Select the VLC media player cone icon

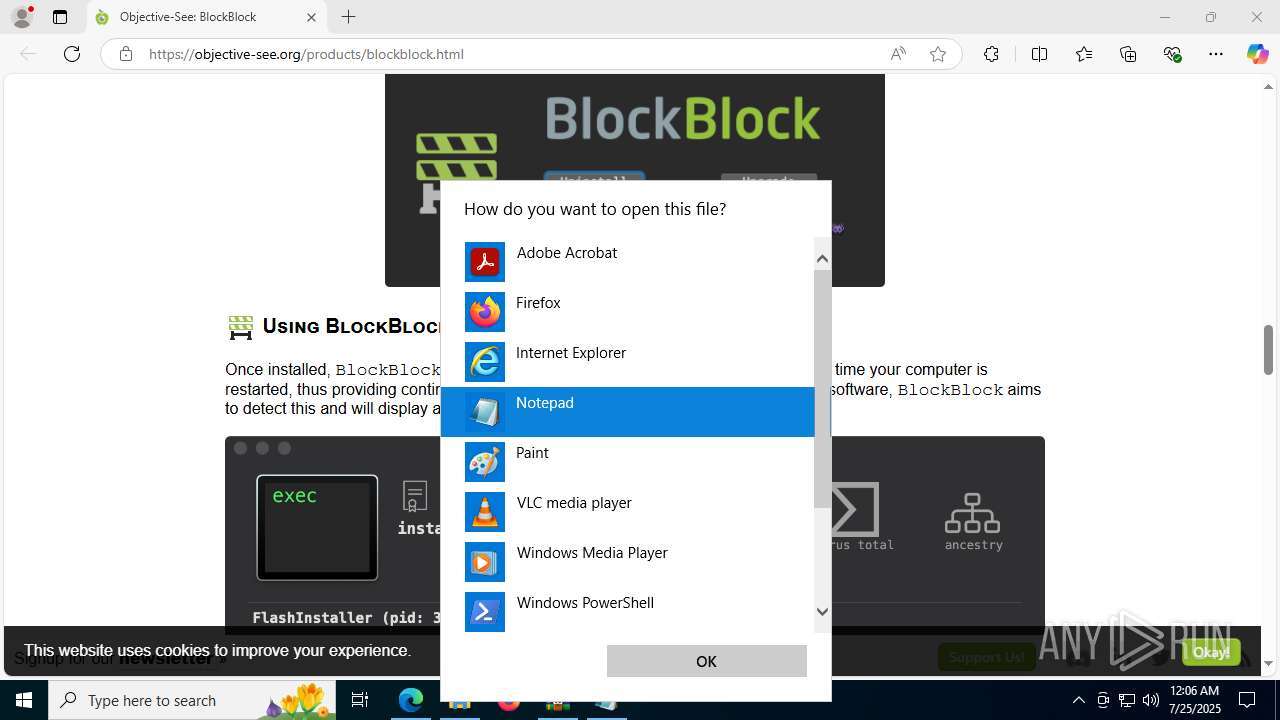click(485, 512)
